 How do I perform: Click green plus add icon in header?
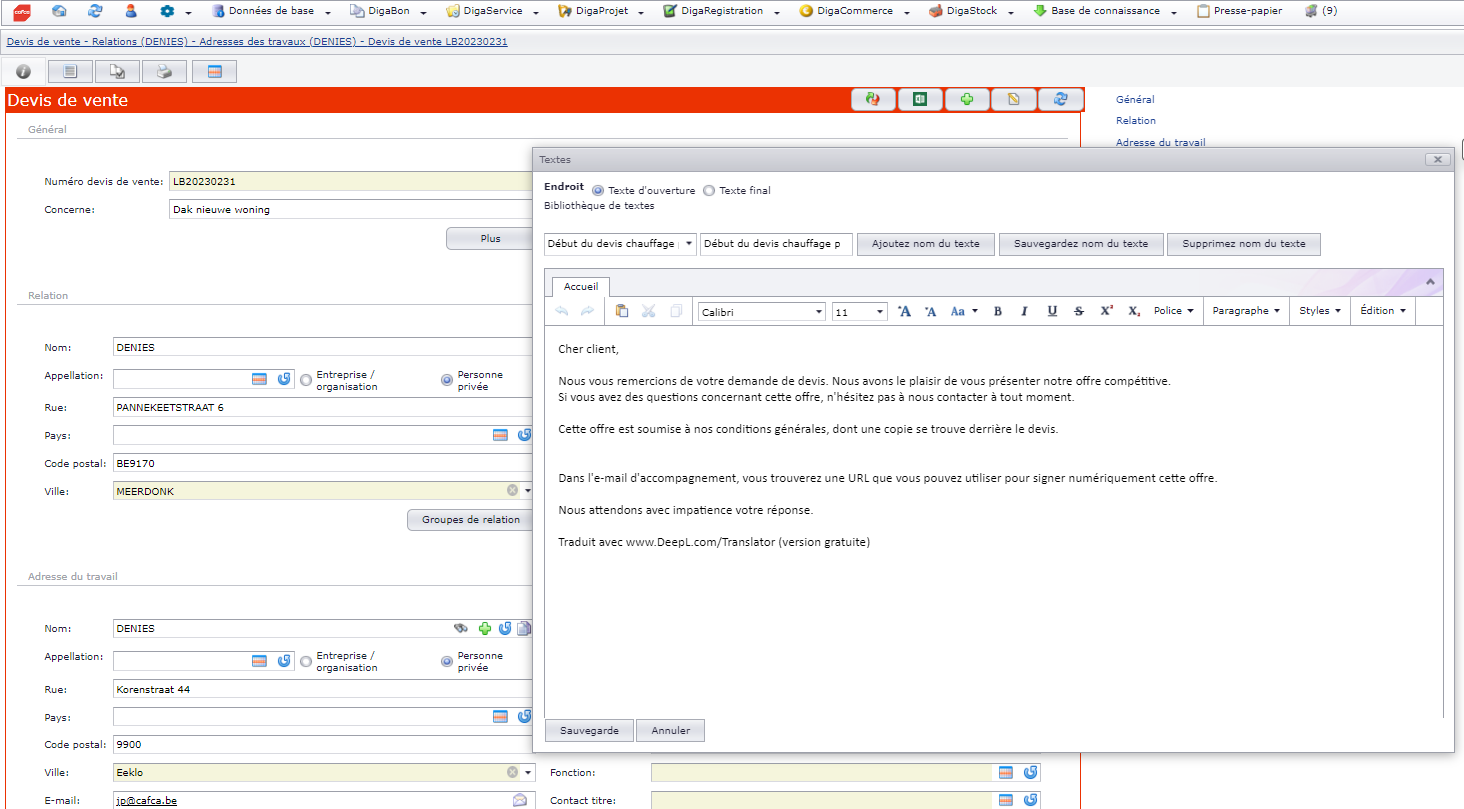coord(967,99)
